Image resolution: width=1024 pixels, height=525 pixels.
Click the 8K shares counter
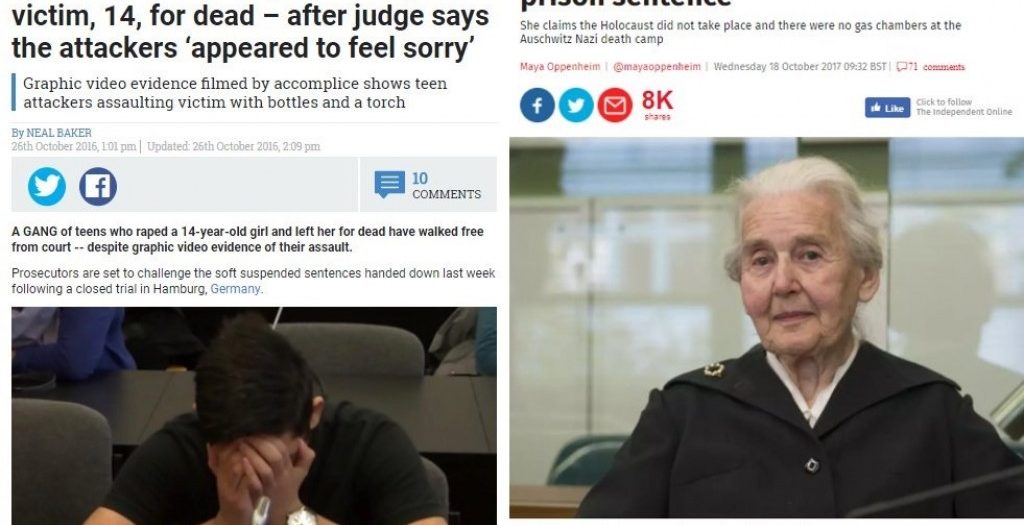click(657, 104)
